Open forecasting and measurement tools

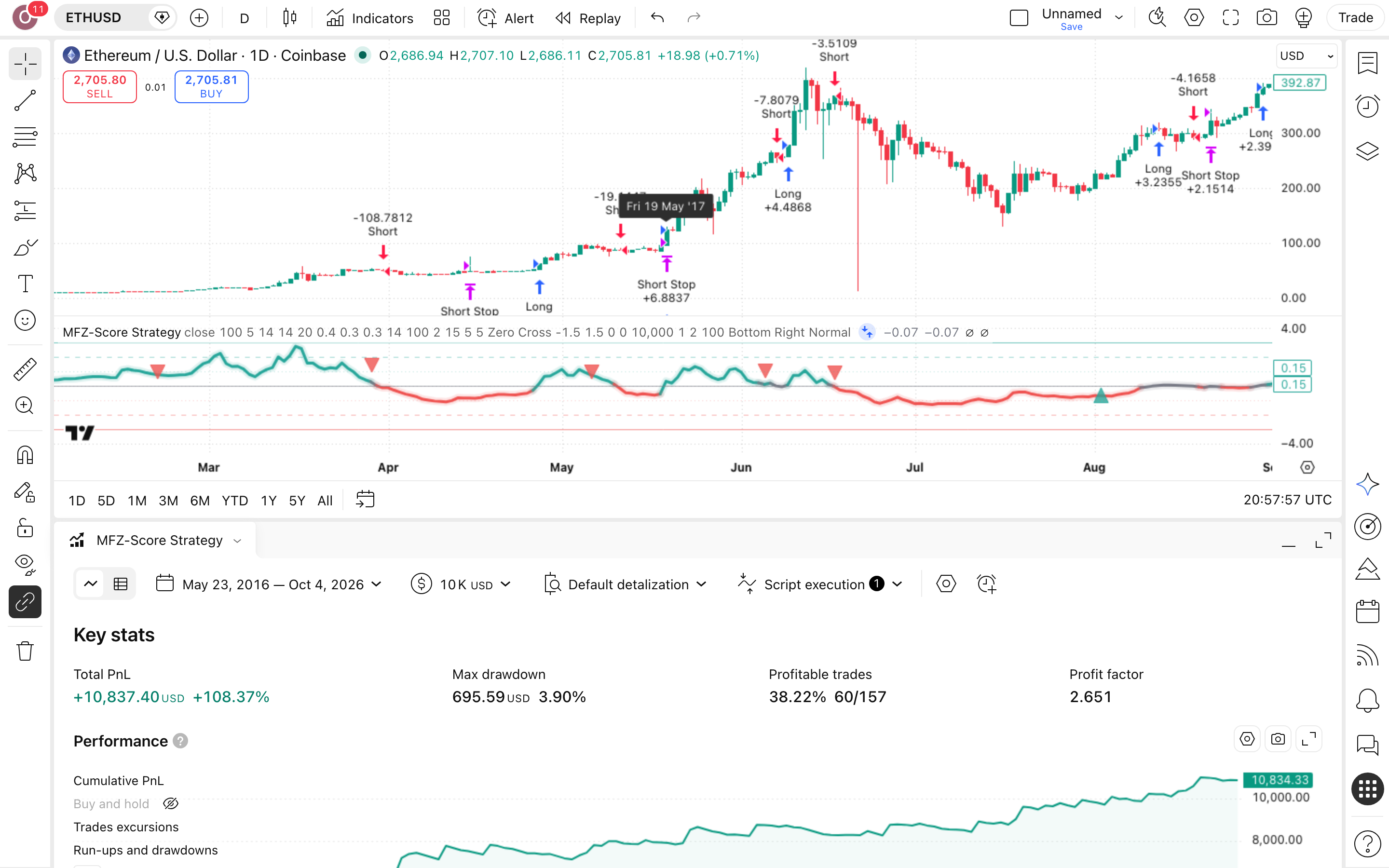coord(25,210)
